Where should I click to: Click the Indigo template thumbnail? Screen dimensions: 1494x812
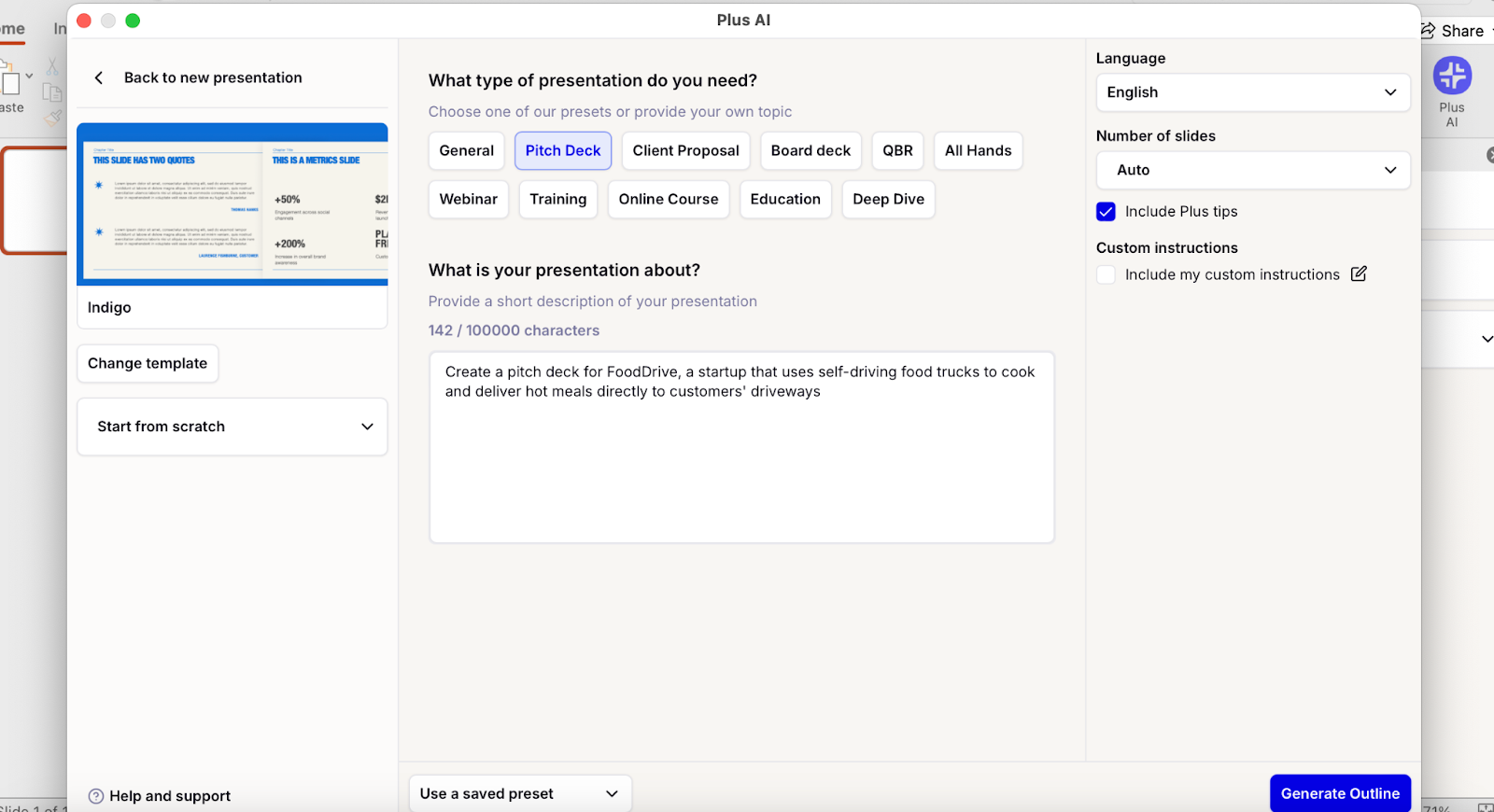coord(233,204)
